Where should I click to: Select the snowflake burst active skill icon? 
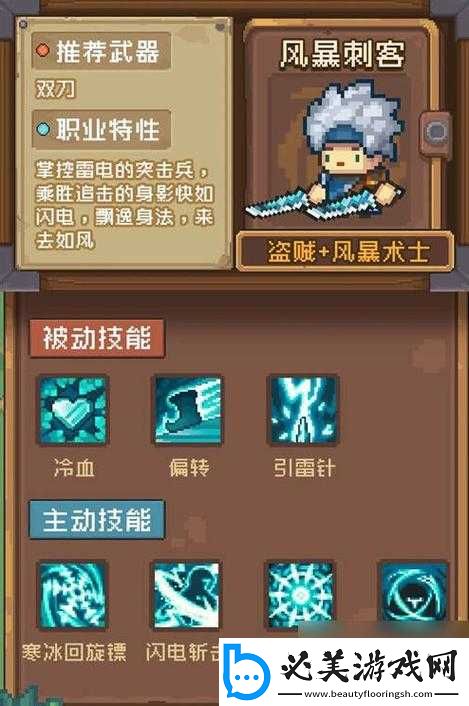(300, 595)
